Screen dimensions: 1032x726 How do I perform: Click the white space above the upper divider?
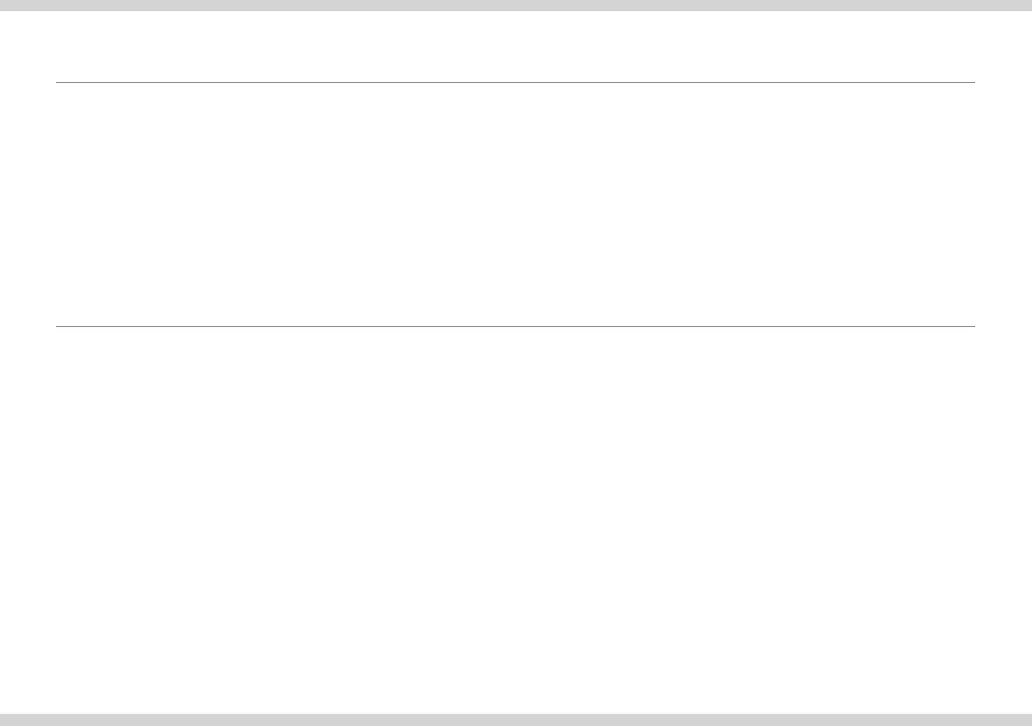coord(516,46)
